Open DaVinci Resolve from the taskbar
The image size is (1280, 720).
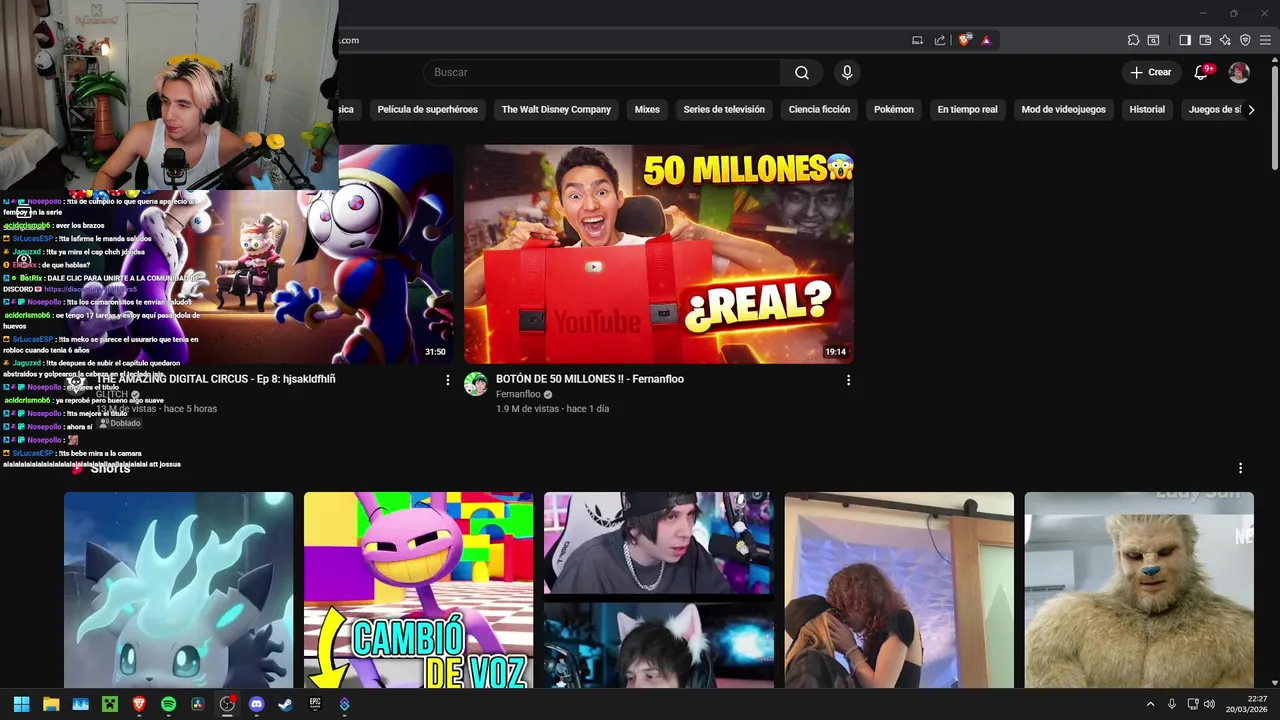[x=197, y=704]
